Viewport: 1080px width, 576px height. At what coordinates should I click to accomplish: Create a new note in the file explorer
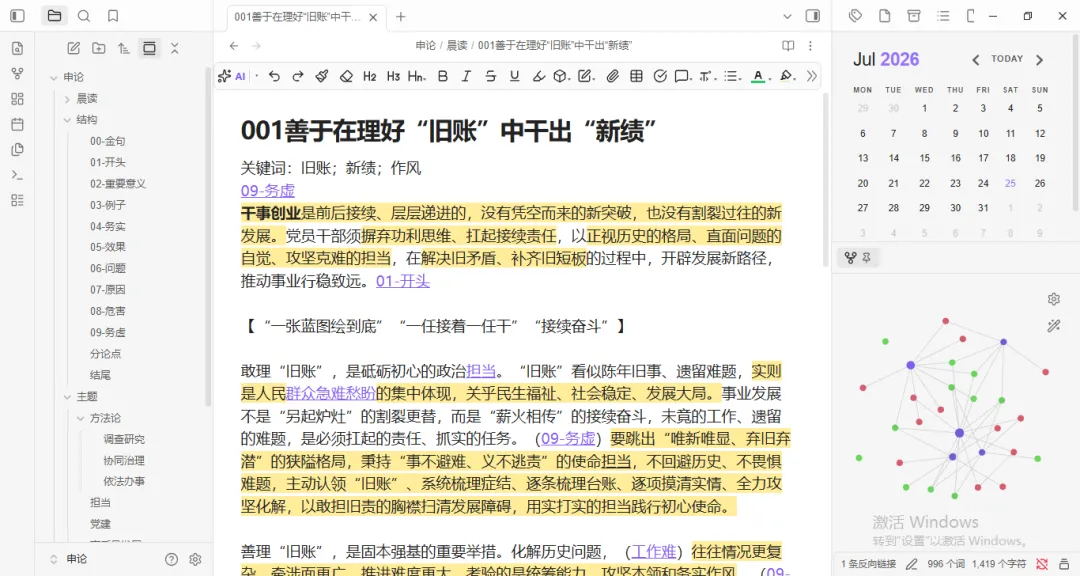[x=74, y=48]
